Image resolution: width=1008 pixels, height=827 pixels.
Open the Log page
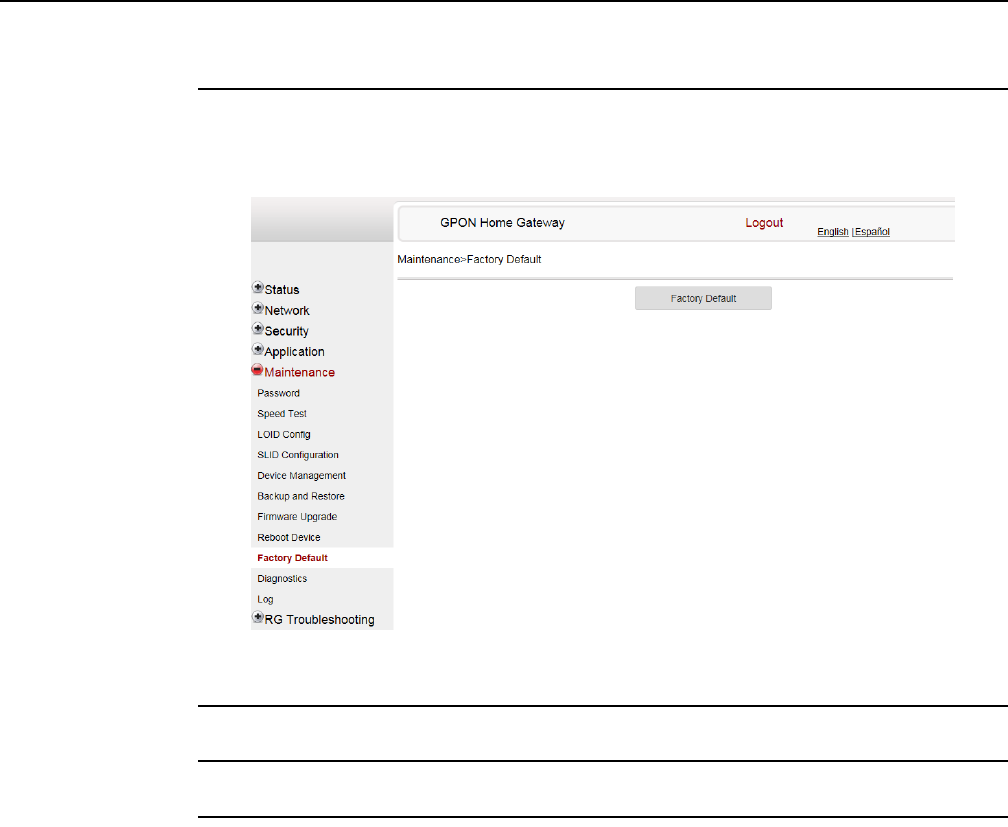(265, 599)
